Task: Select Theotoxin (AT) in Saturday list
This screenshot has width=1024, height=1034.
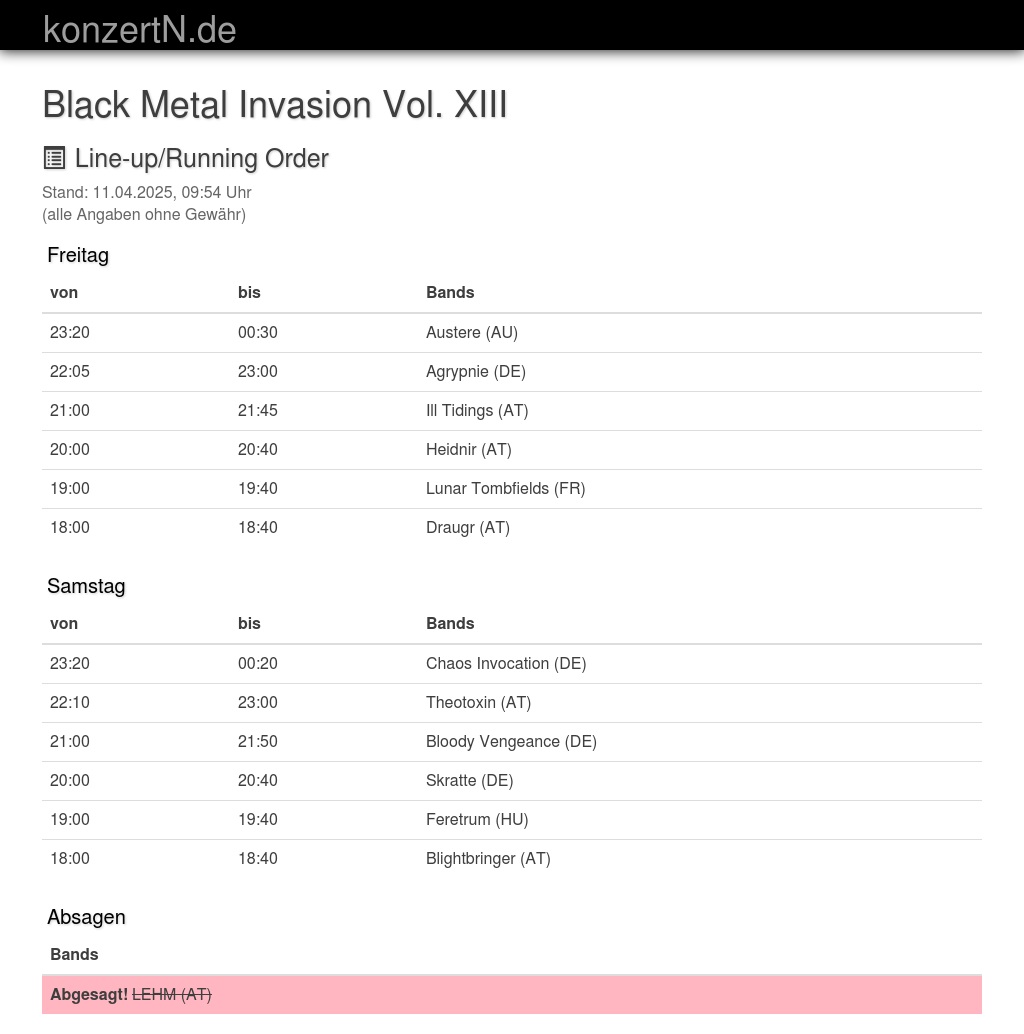Action: pos(478,703)
